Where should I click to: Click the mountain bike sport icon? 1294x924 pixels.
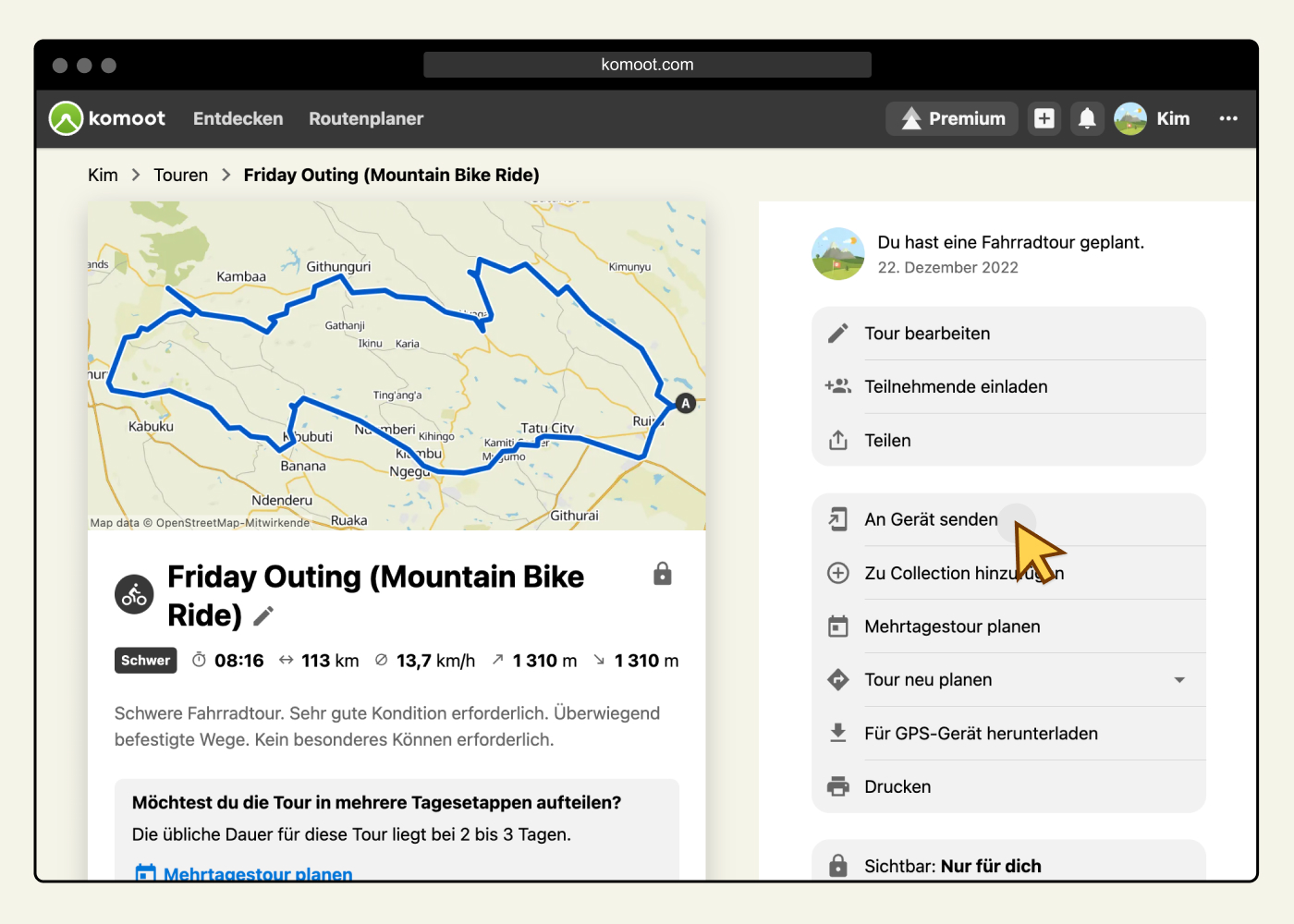134,595
